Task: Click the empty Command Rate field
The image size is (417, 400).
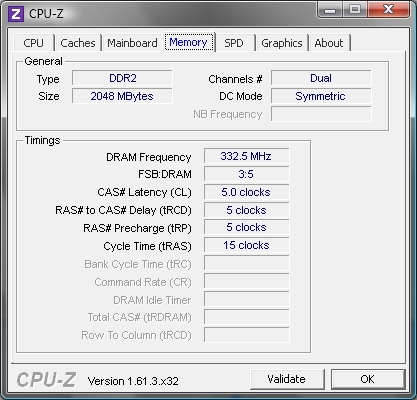Action: 246,282
